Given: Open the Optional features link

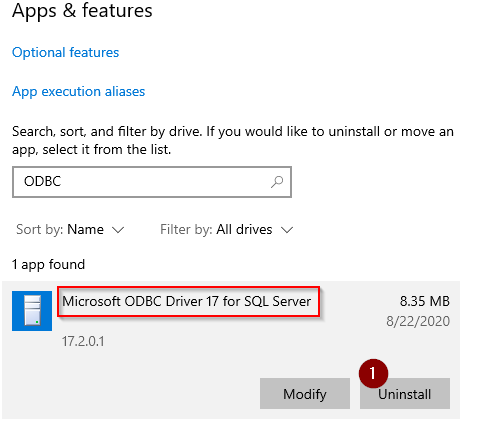Looking at the screenshot, I should click(65, 52).
